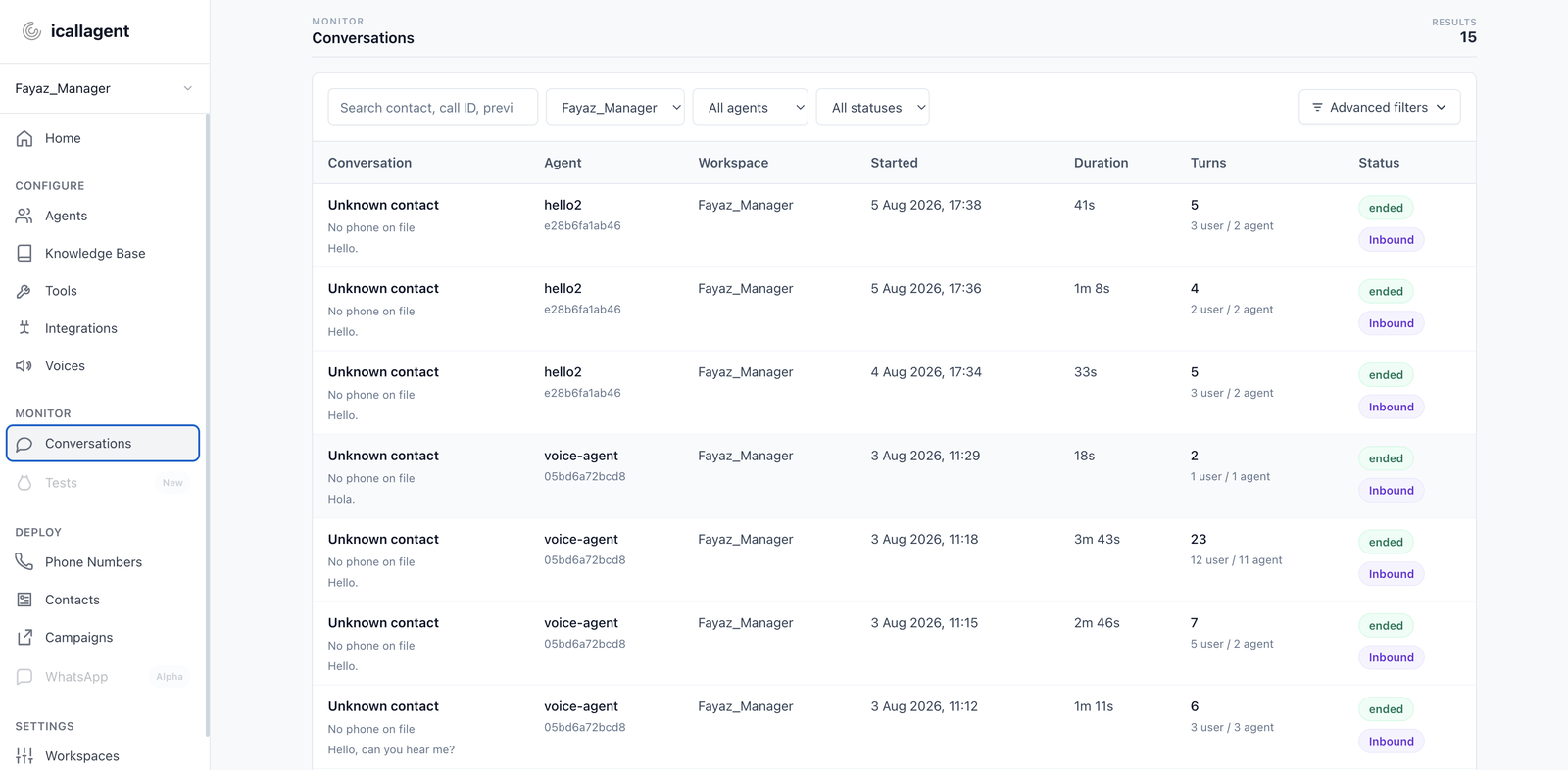The image size is (1568, 770).
Task: Click the Workspaces sliders icon
Action: (24, 755)
